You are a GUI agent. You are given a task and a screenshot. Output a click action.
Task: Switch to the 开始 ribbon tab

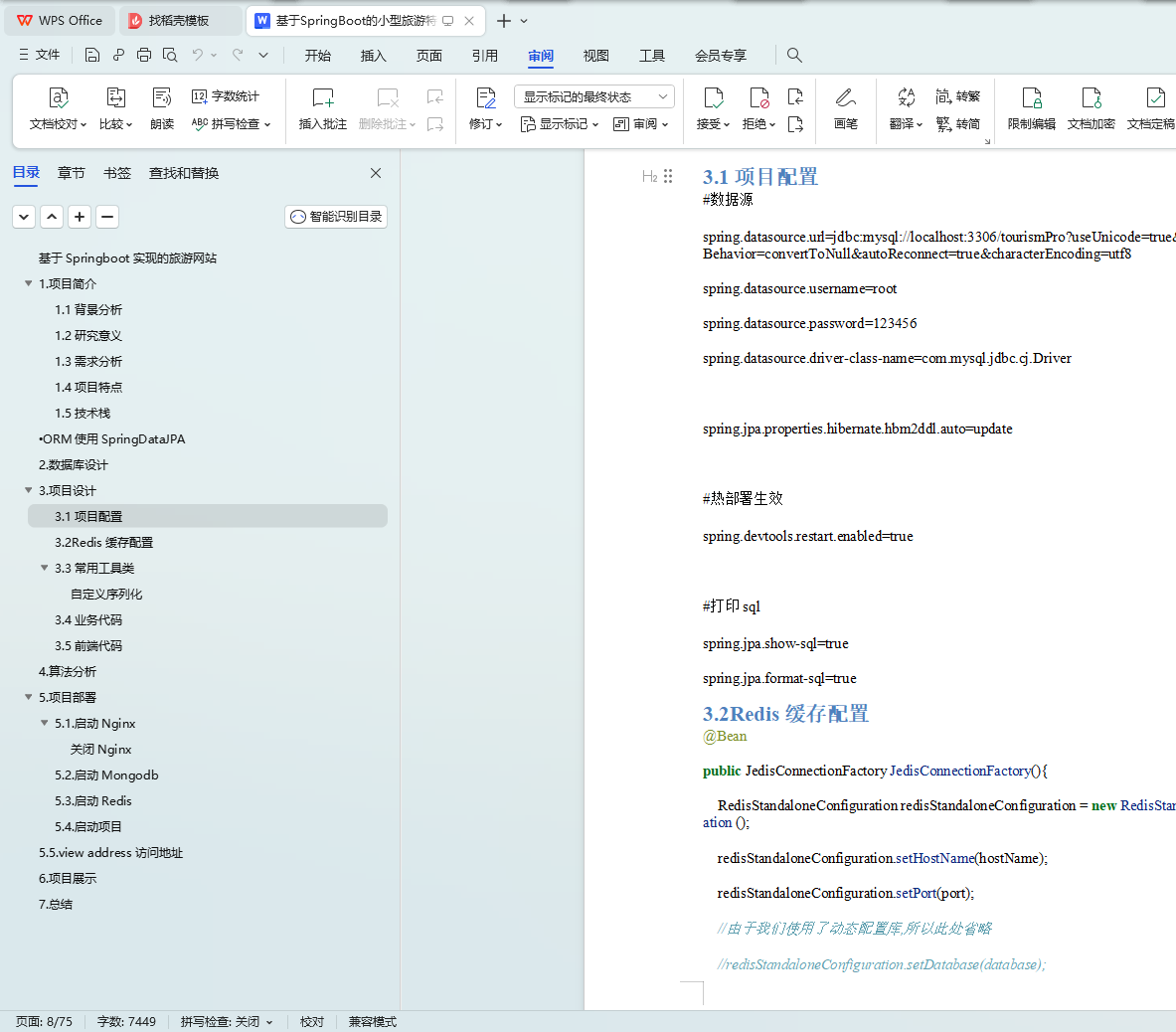pos(317,56)
